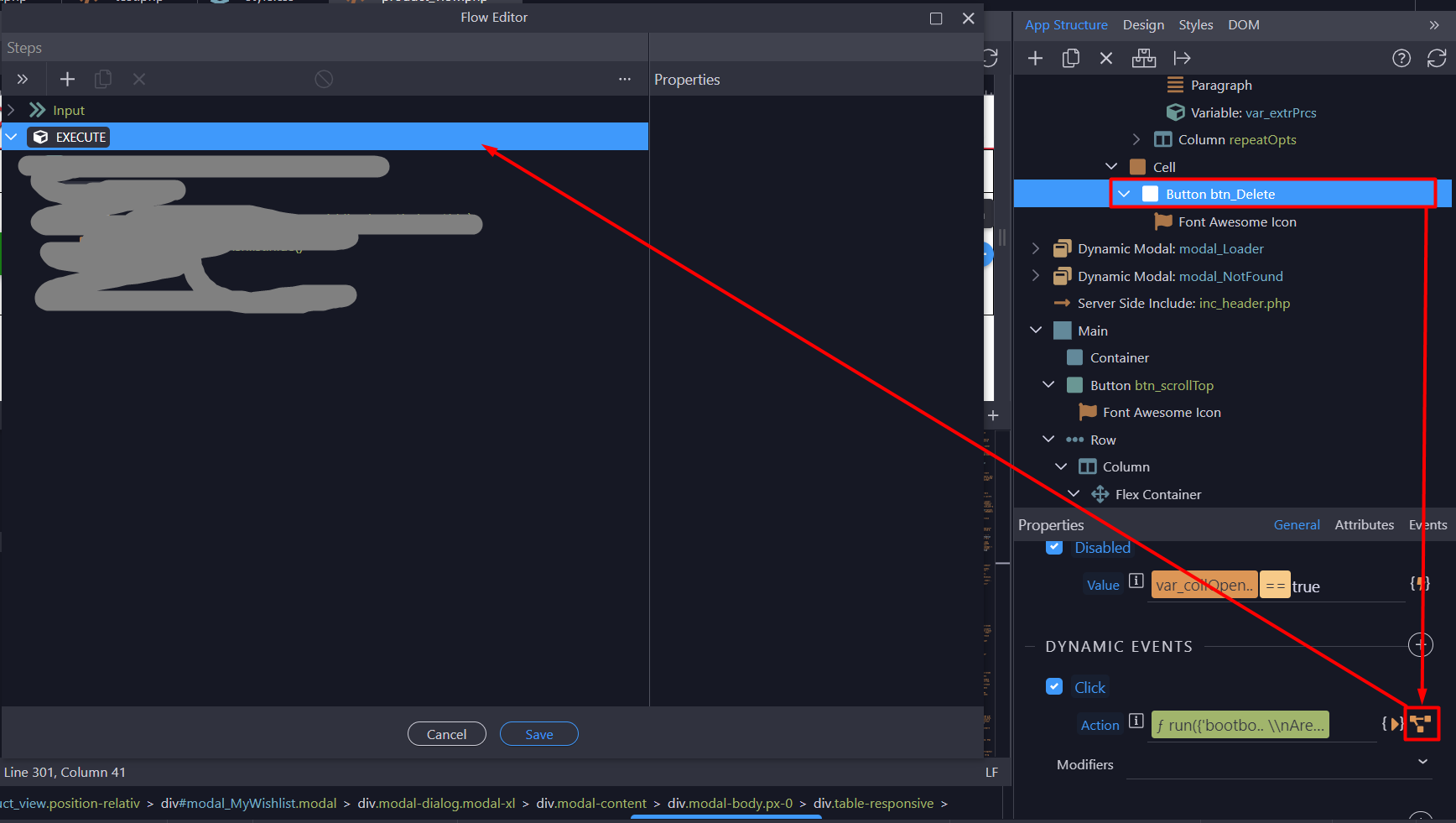Open the flow editor icon next to Action
The height and width of the screenshot is (823, 1456).
tap(1421, 724)
